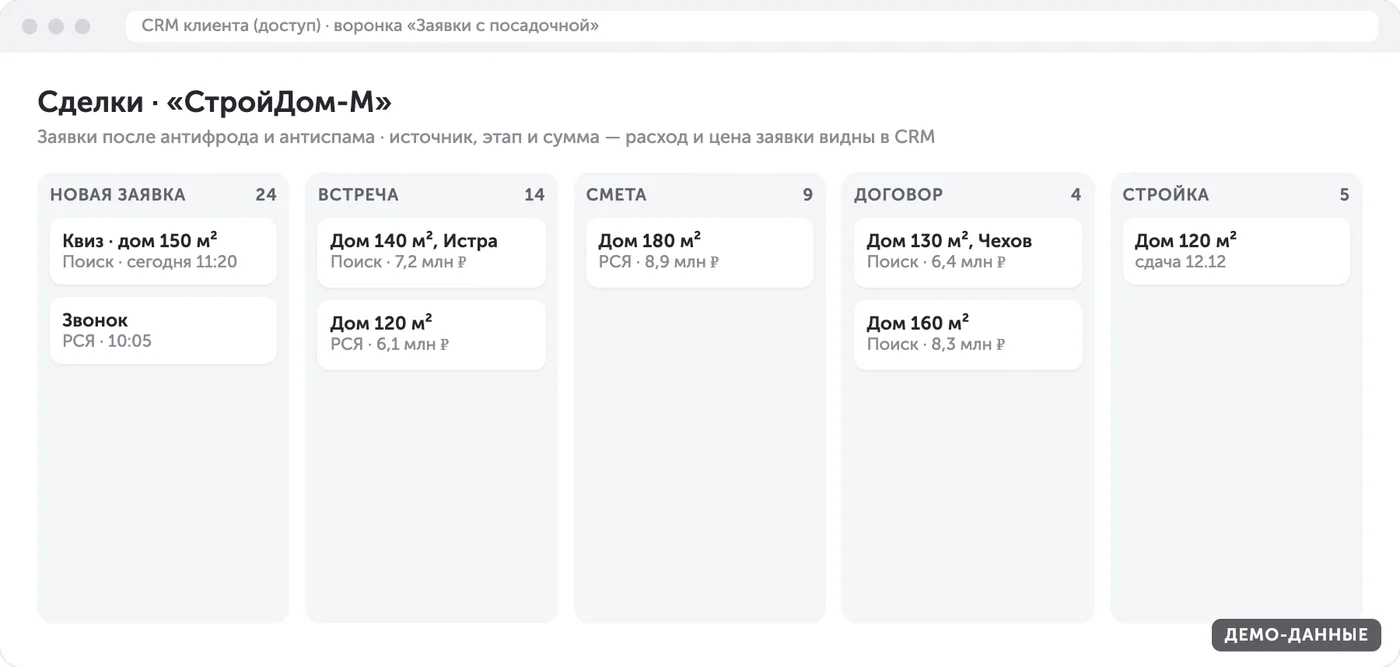The image size is (1400, 667).
Task: Click the count 9 in Смета column
Action: (x=808, y=195)
